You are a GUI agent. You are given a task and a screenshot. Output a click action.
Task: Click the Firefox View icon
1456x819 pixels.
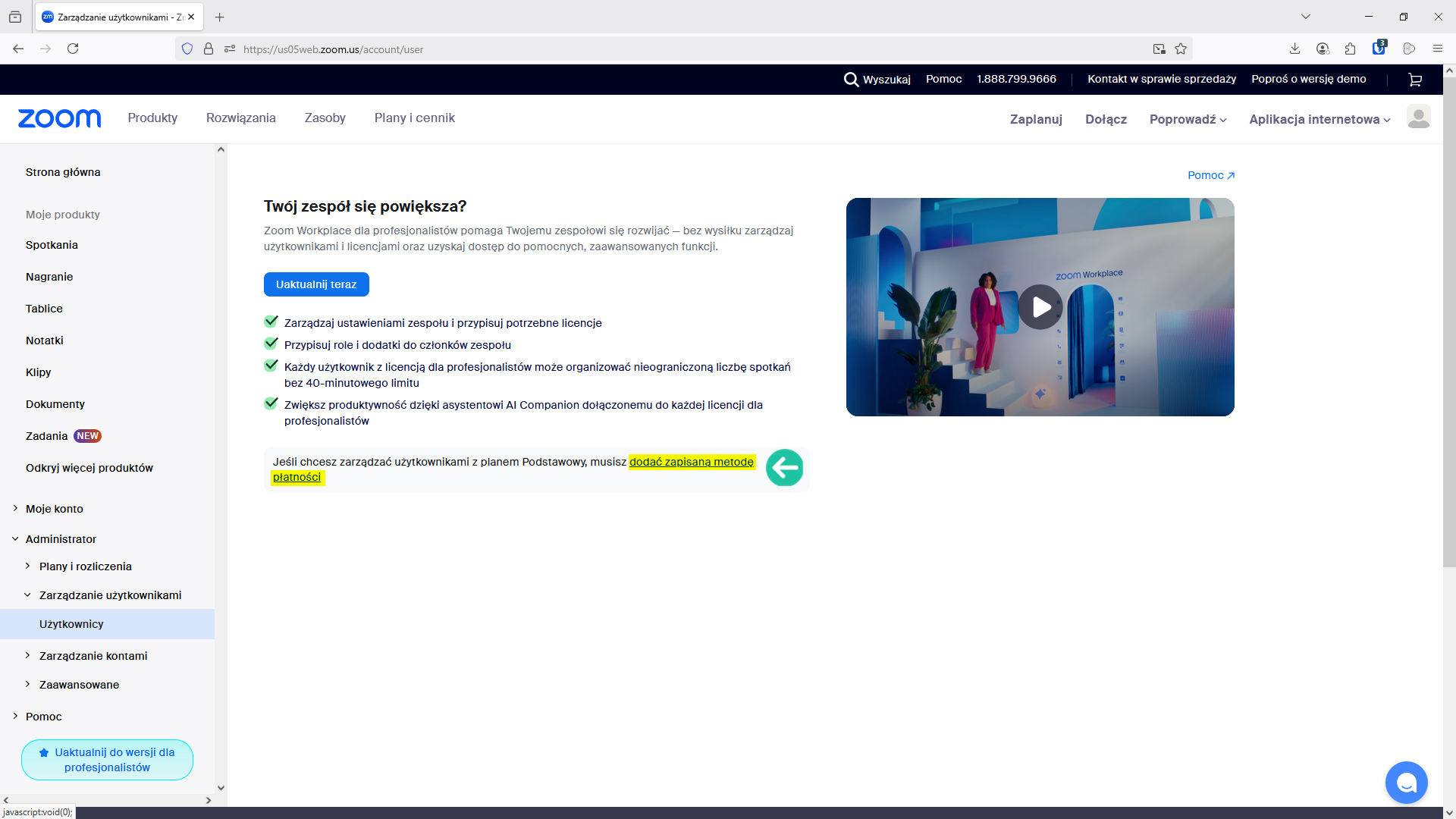15,17
